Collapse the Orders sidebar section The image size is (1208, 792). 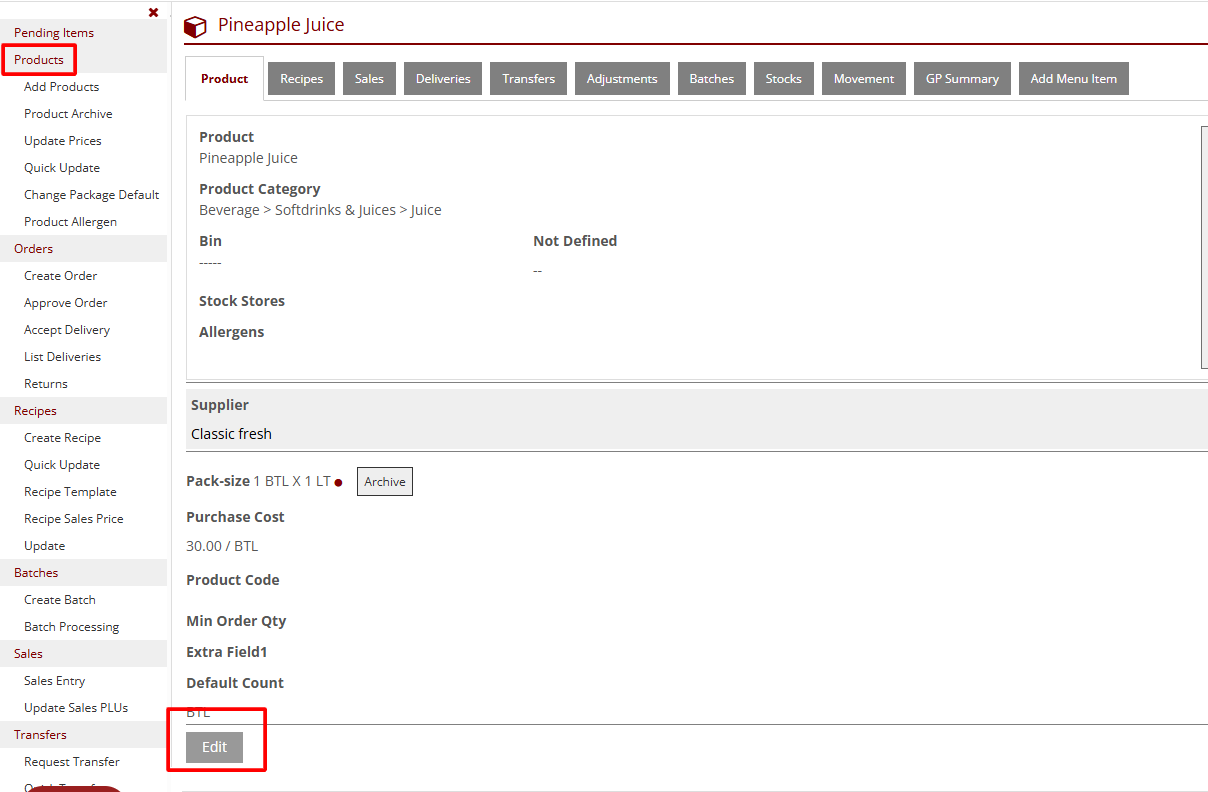[34, 249]
